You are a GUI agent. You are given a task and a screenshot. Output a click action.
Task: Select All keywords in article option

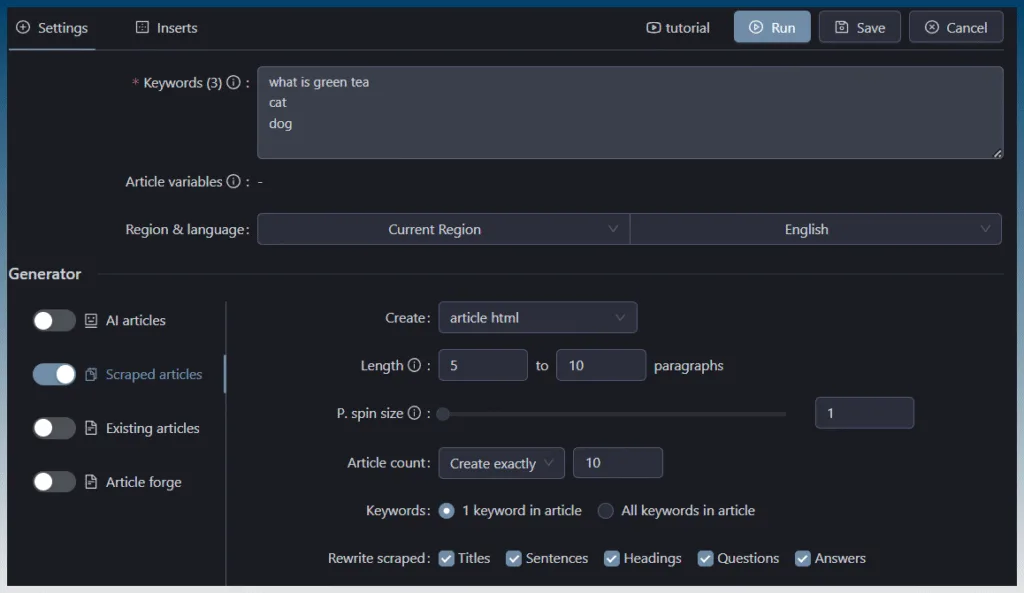coord(605,511)
